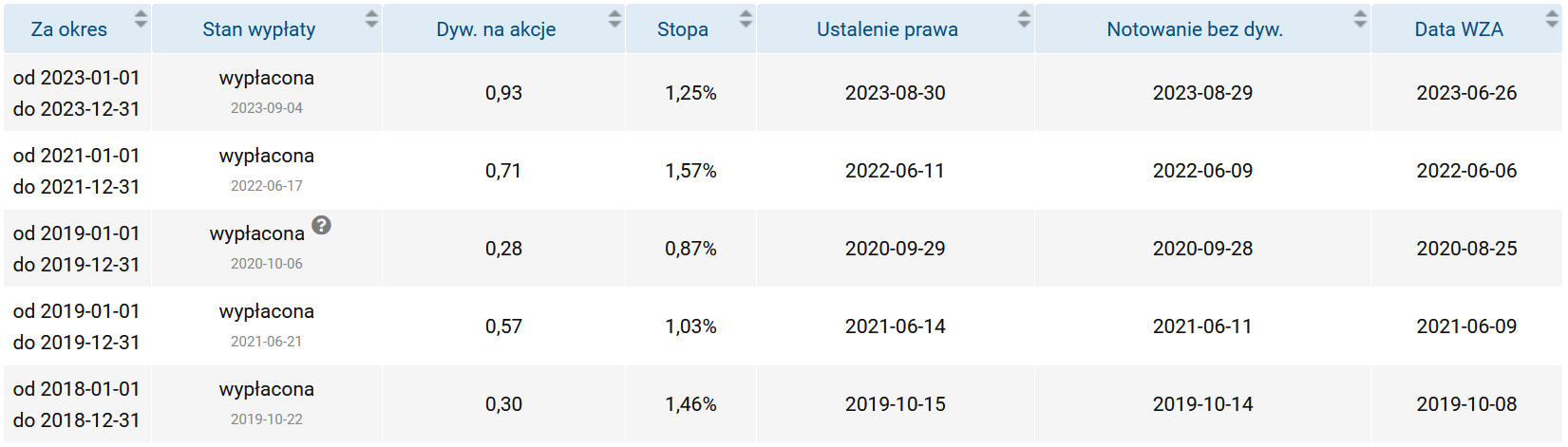This screenshot has height=447, width=1568.
Task: Click the payment date 2022-06-17
Action: [x=267, y=186]
